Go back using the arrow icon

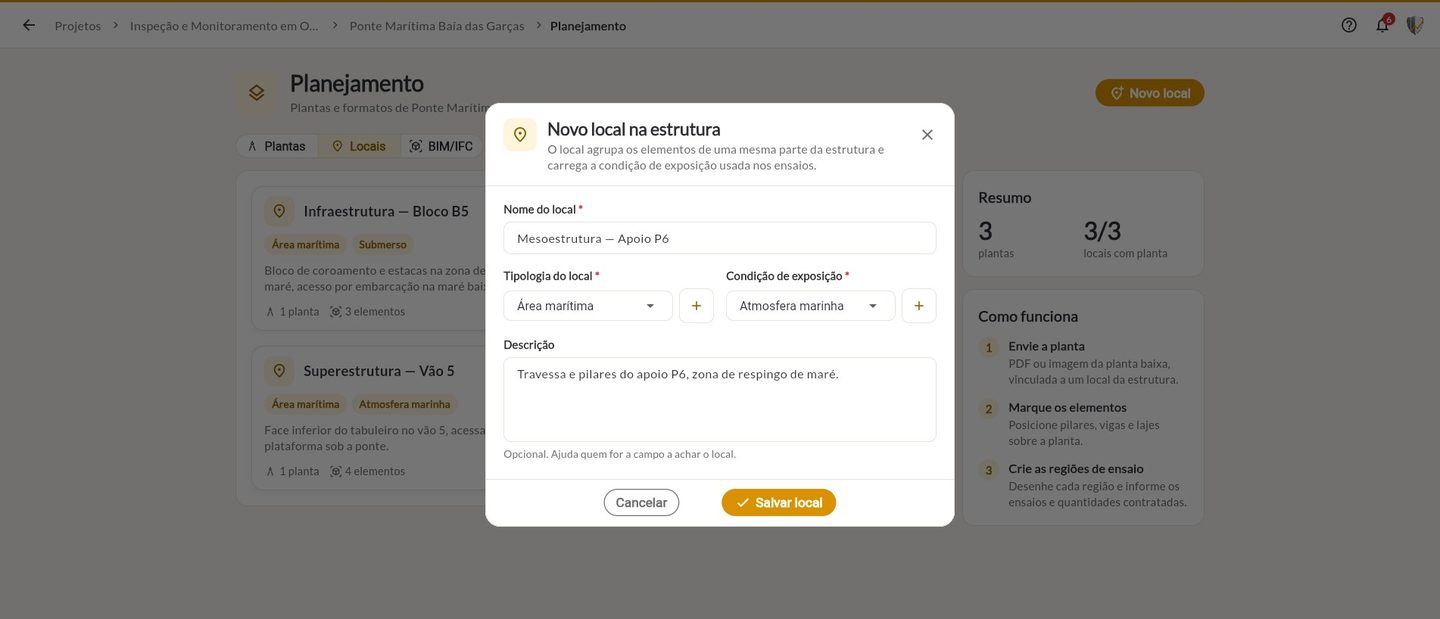pyautogui.click(x=29, y=25)
